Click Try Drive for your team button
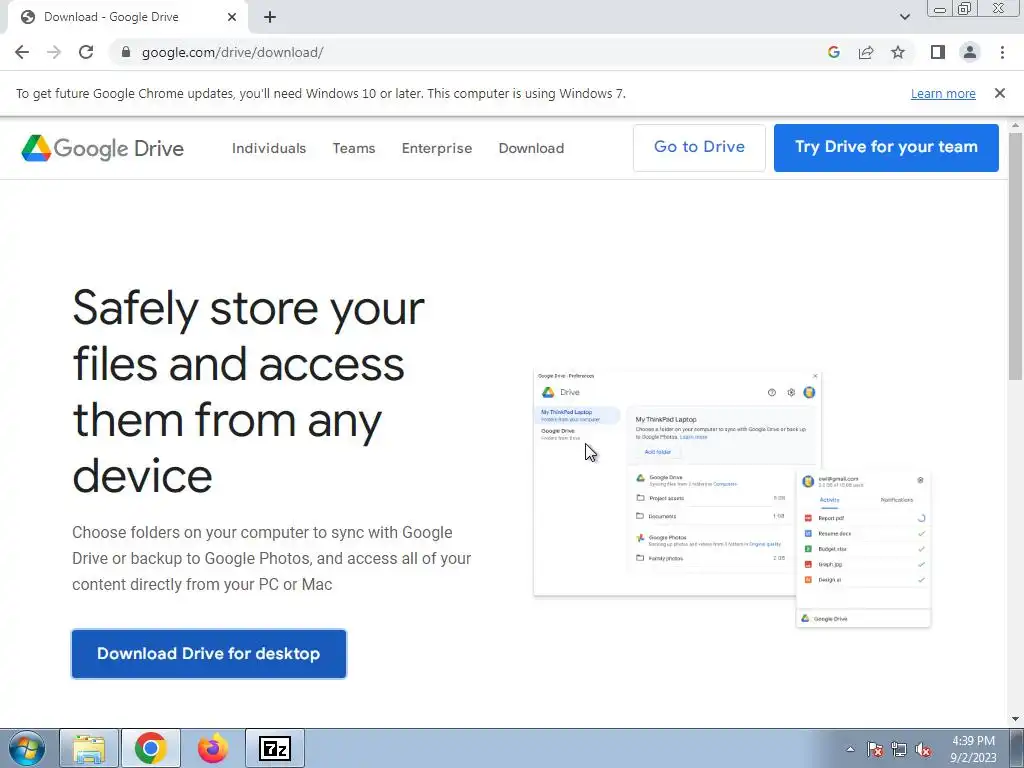This screenshot has height=768, width=1024. click(886, 148)
